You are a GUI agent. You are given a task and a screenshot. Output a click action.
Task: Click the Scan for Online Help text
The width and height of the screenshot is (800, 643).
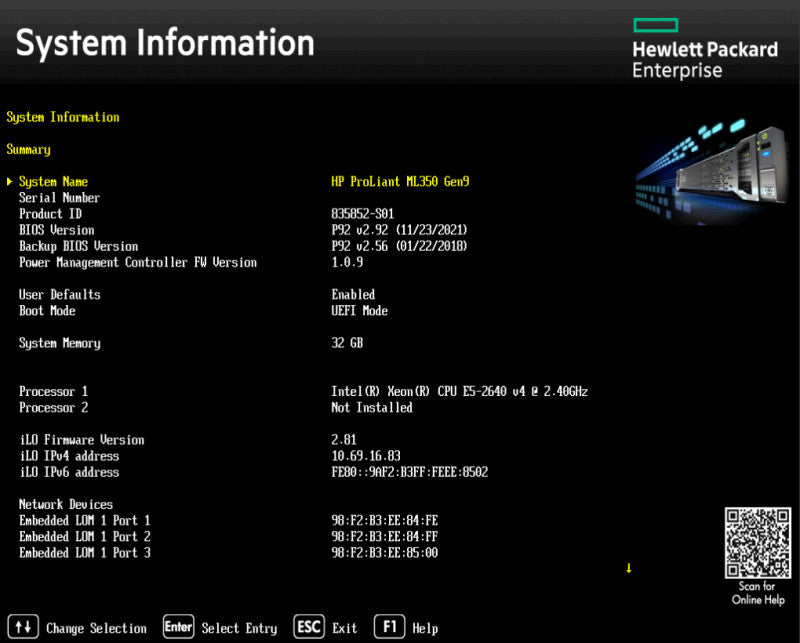click(758, 593)
